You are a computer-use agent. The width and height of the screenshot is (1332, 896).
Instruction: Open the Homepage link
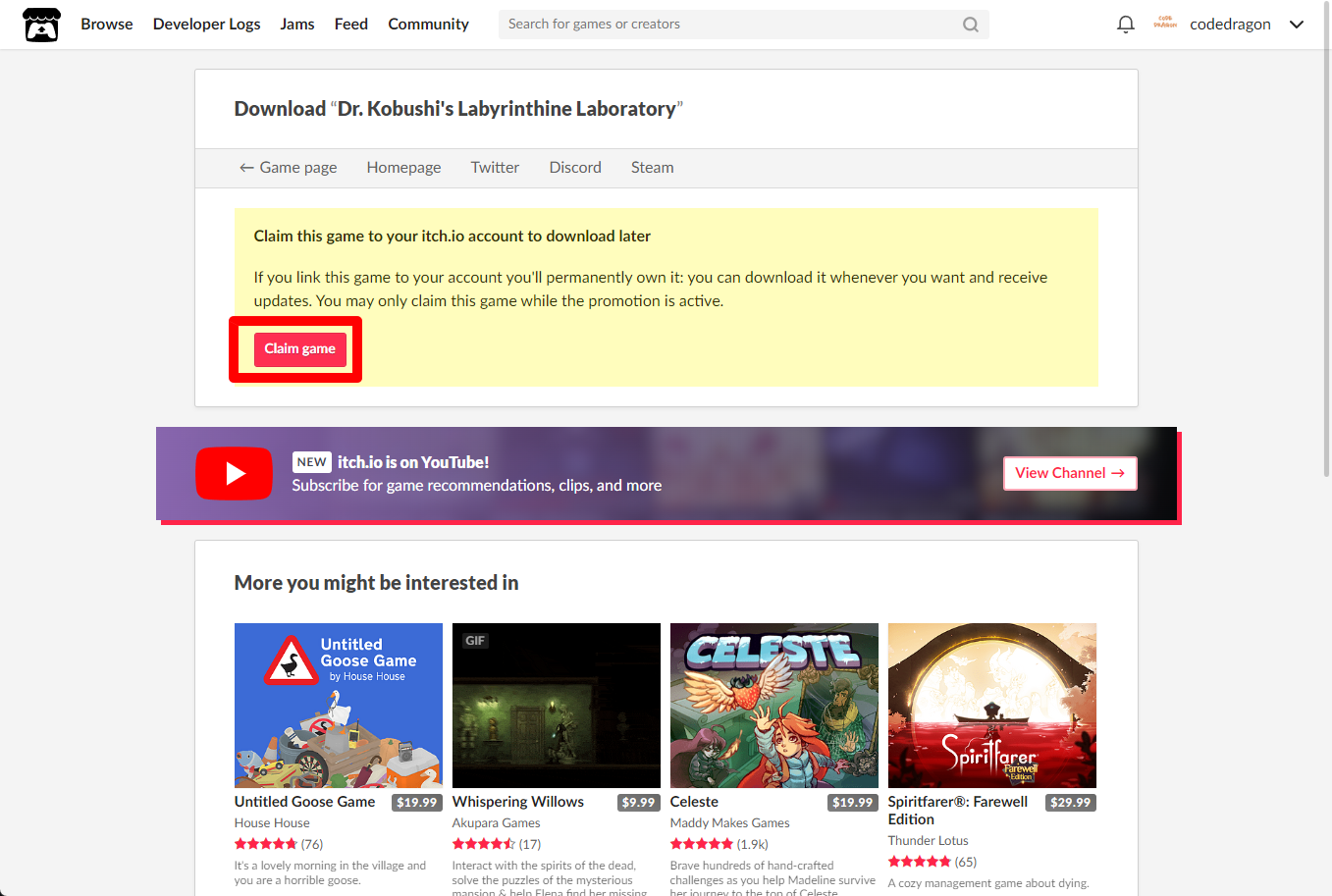404,168
